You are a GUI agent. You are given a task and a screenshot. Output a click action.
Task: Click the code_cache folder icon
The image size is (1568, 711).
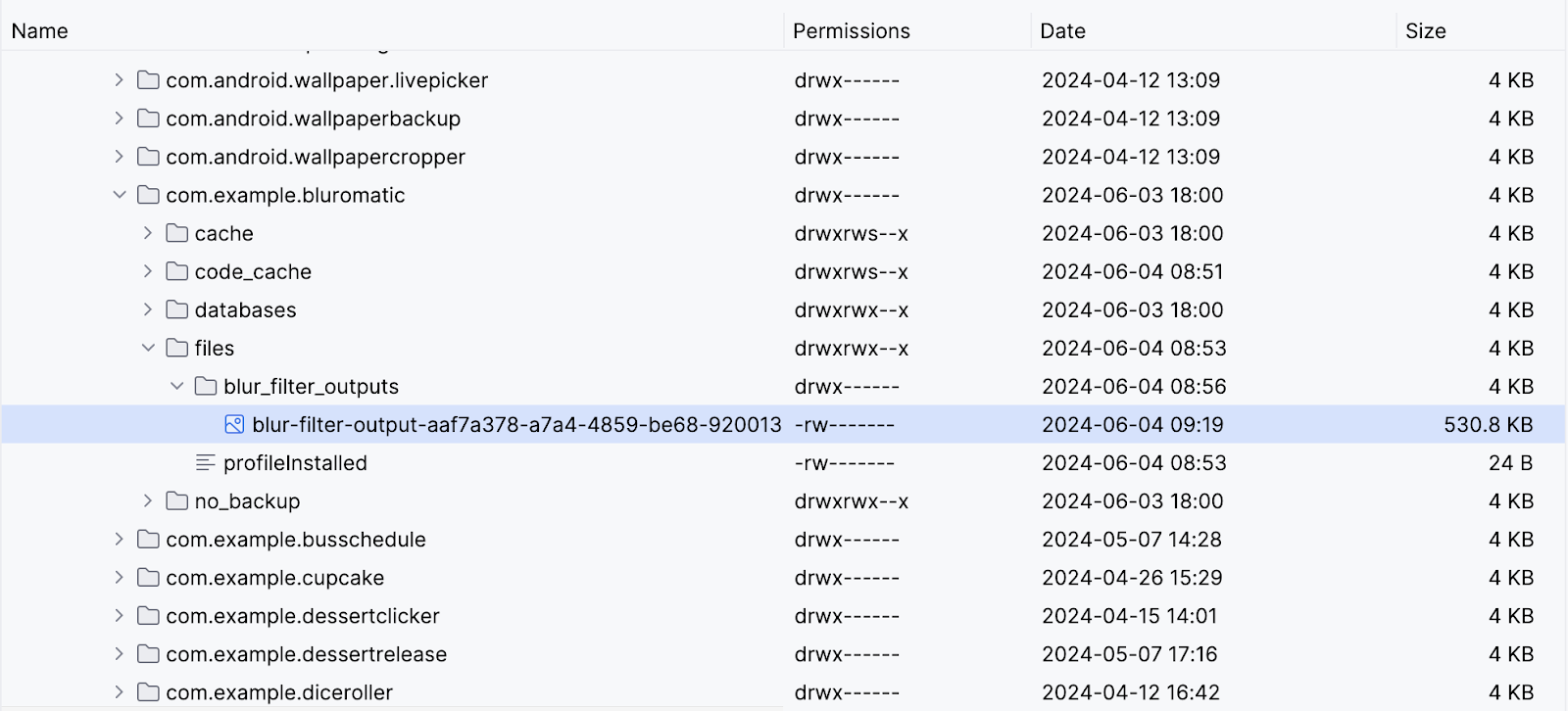pos(177,271)
